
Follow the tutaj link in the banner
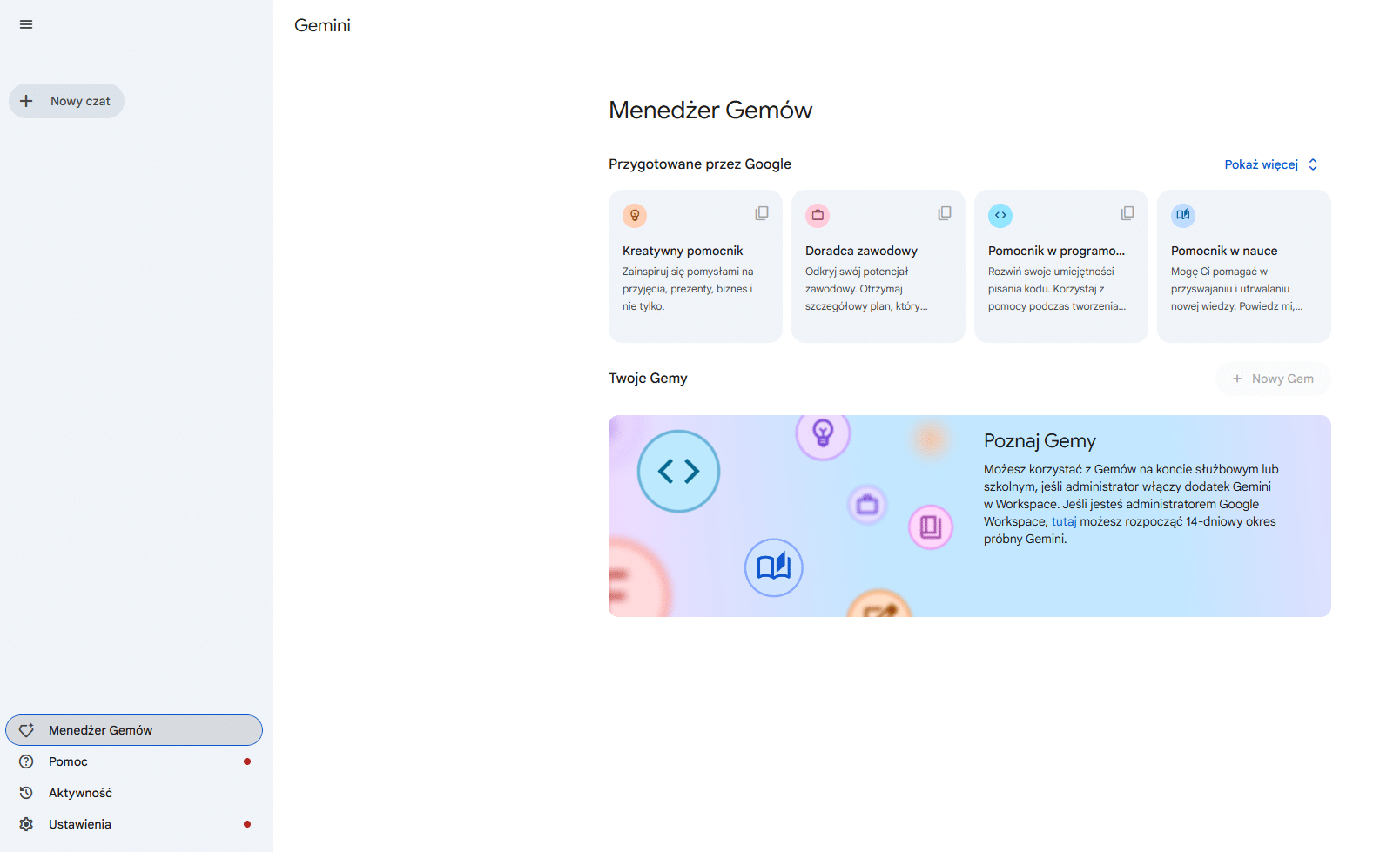tap(1064, 521)
